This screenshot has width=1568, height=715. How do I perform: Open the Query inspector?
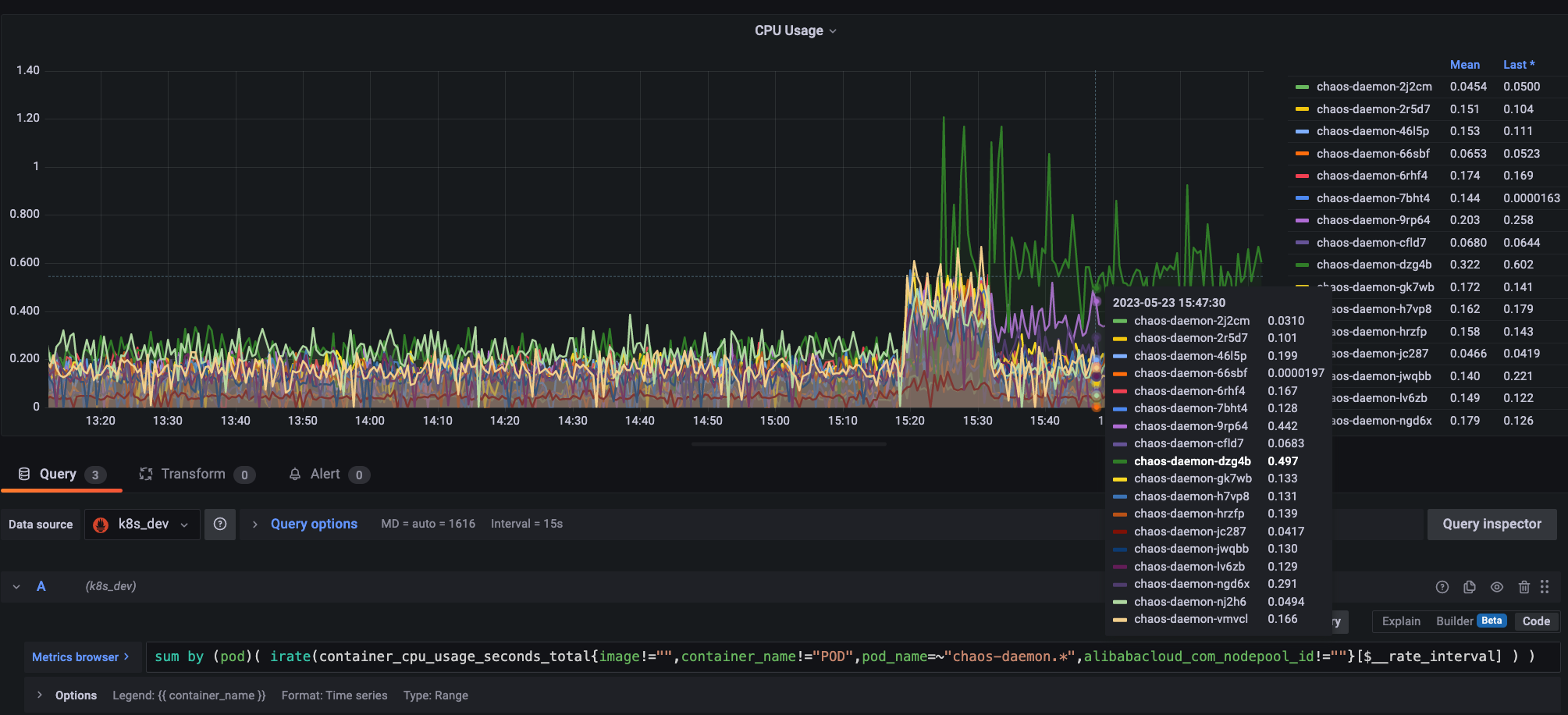[x=1492, y=524]
